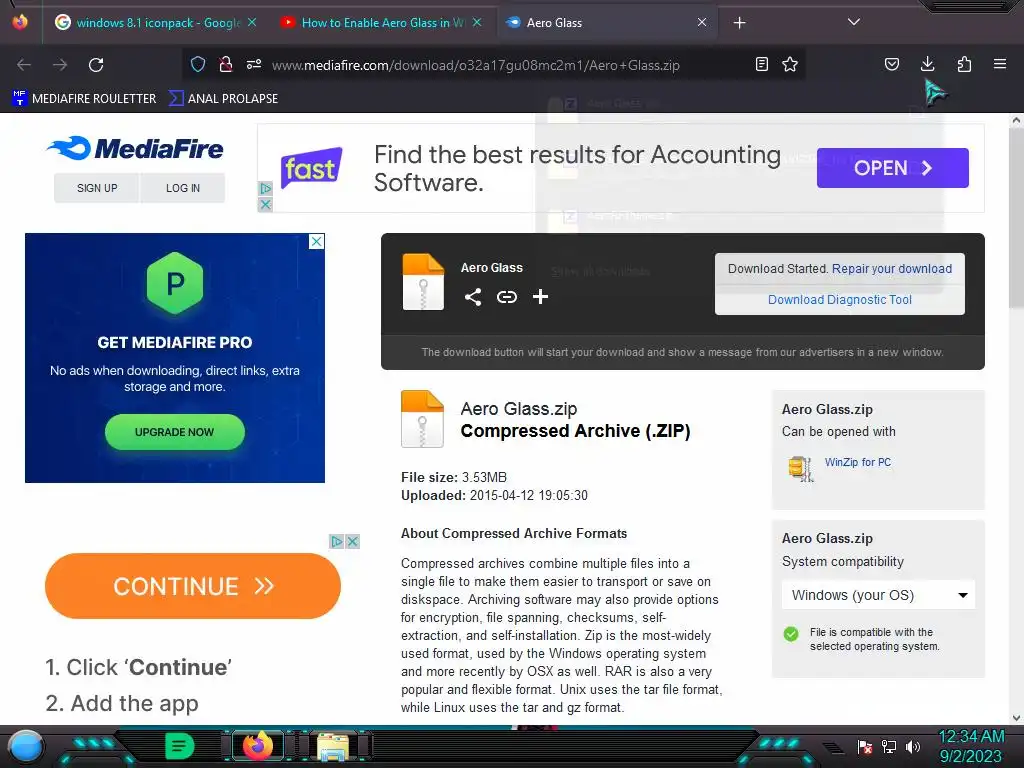
Task: Open the Action Center flag icon
Action: click(x=865, y=746)
